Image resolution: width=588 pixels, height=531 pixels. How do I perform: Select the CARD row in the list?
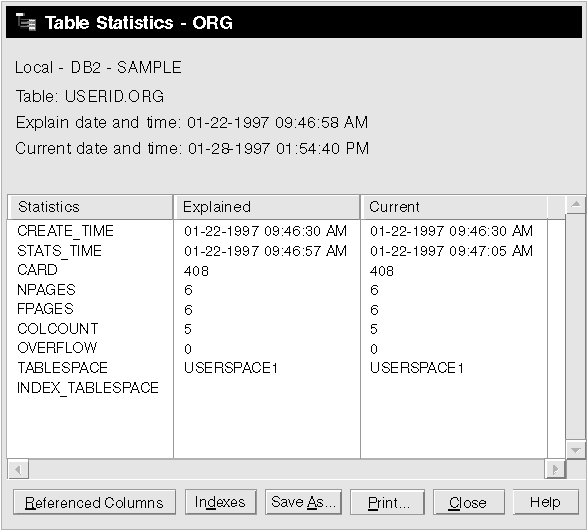point(277,270)
